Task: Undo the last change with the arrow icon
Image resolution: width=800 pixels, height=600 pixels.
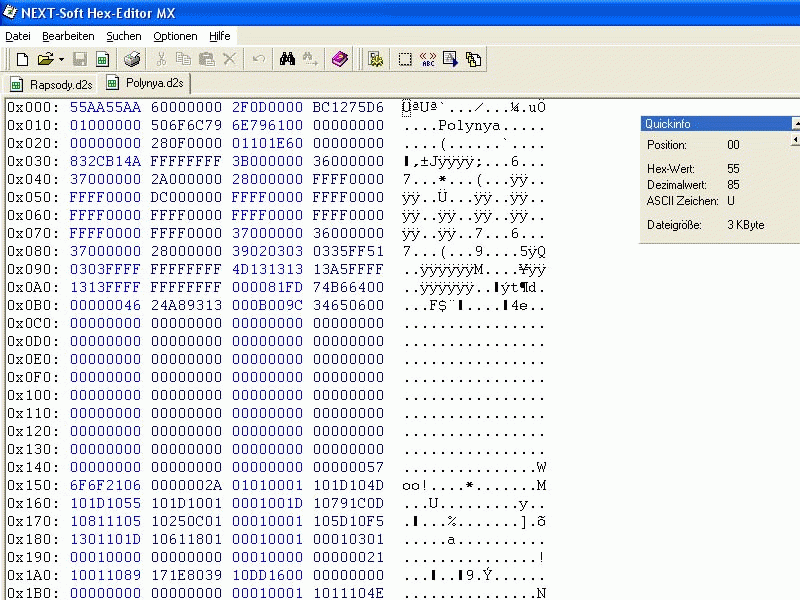Action: tap(259, 60)
